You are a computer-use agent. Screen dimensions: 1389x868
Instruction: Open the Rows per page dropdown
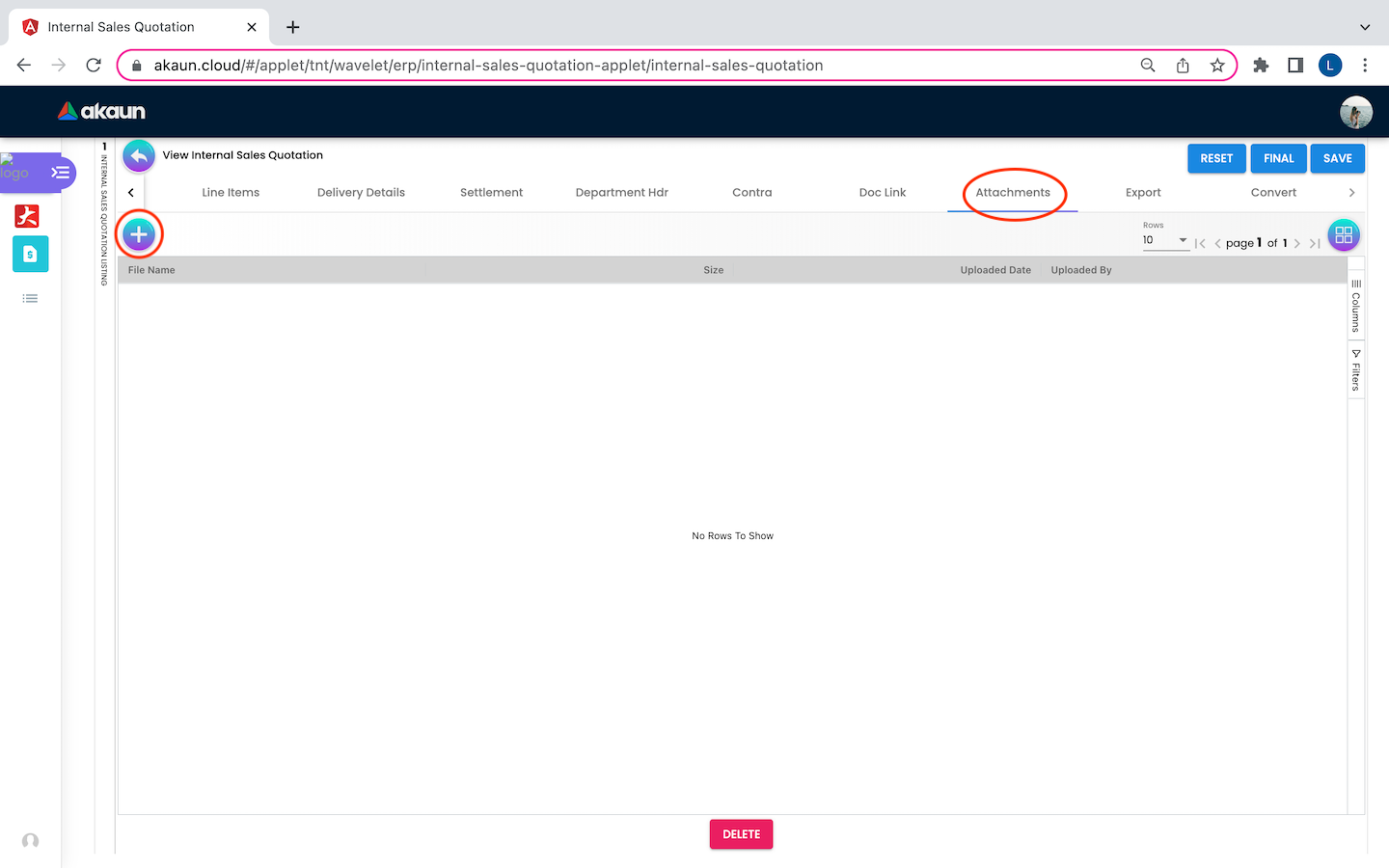pos(1165,240)
